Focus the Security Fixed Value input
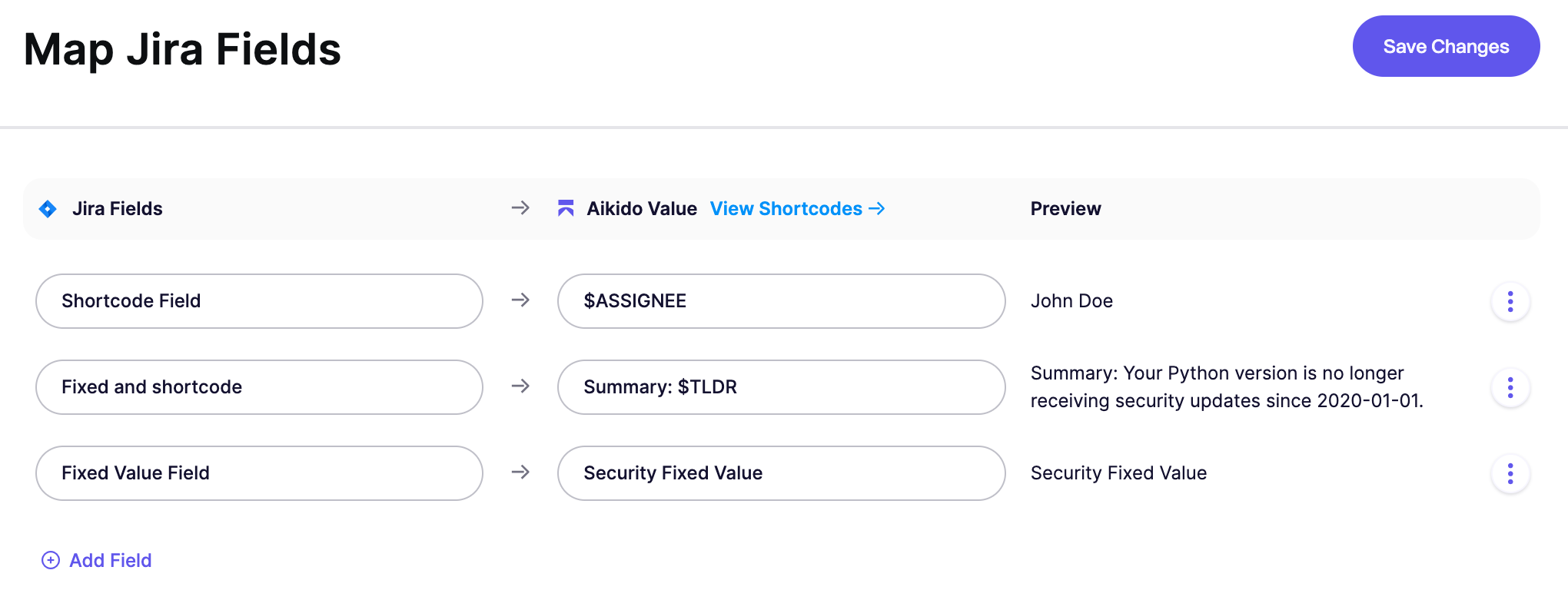 coord(781,473)
